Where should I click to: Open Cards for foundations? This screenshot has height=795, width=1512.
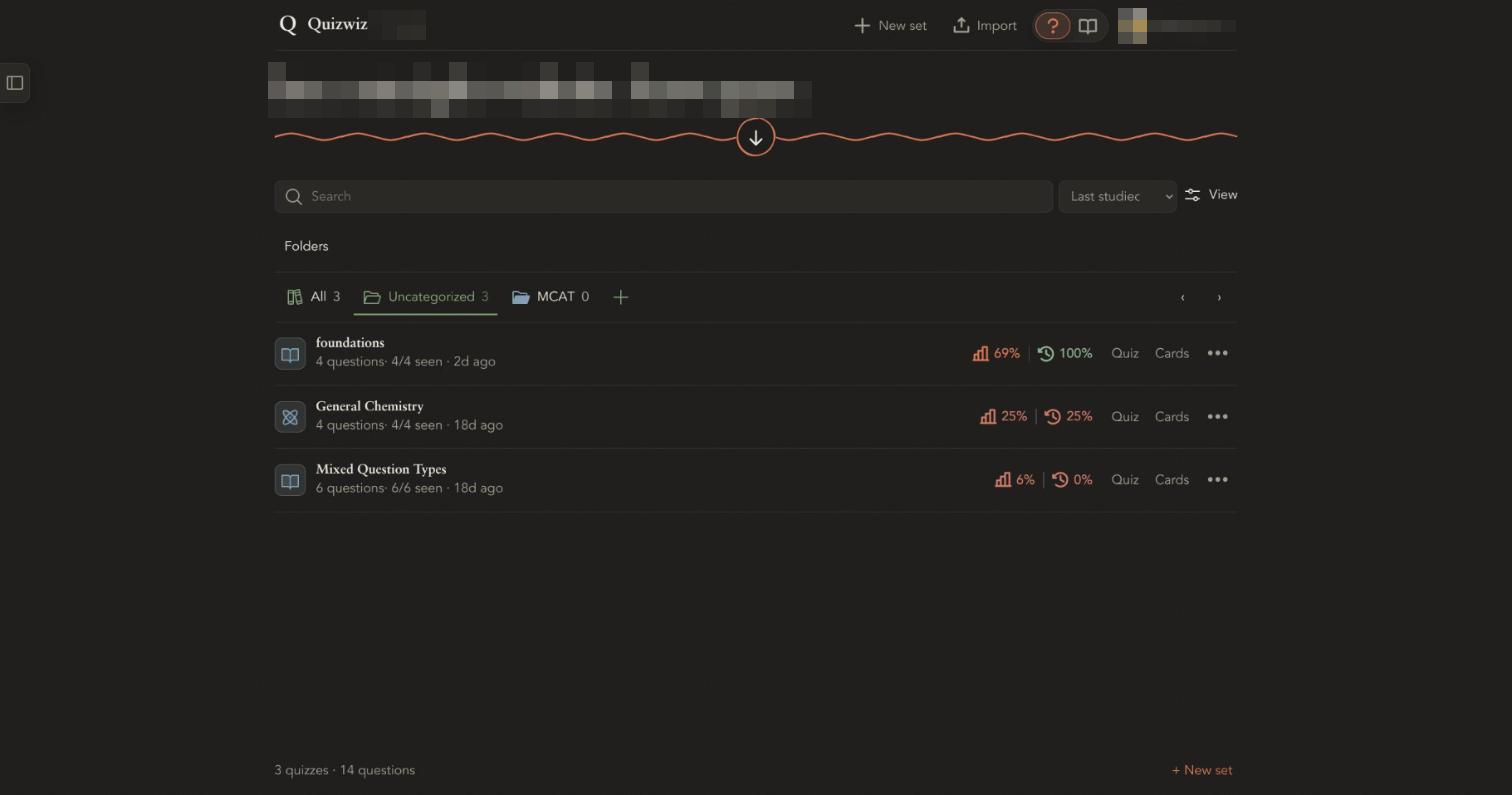click(1172, 353)
